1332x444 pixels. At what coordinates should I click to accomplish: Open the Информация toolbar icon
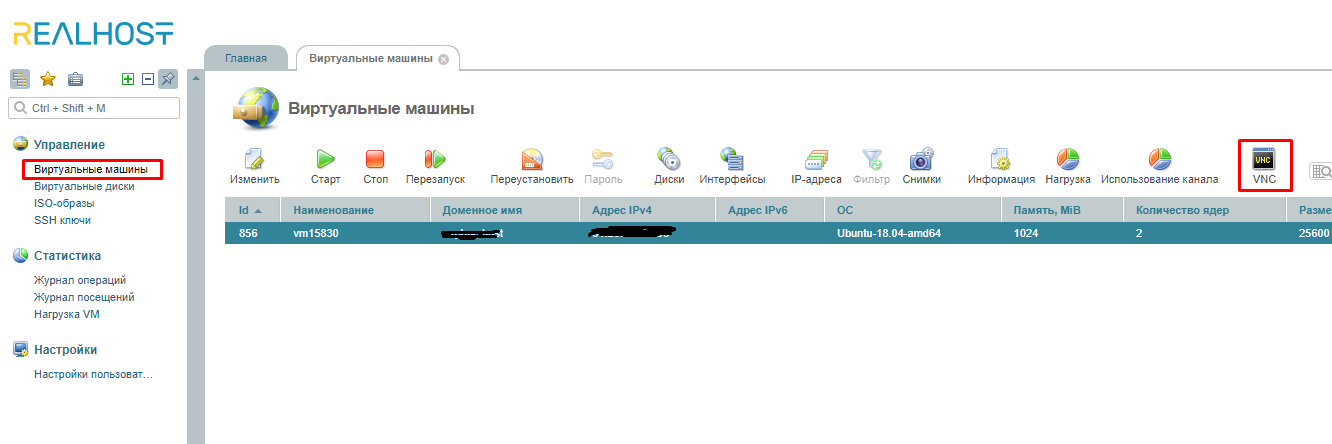(1000, 159)
